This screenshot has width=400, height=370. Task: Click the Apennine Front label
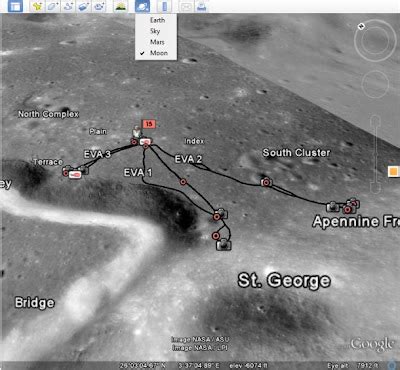[x=355, y=222]
